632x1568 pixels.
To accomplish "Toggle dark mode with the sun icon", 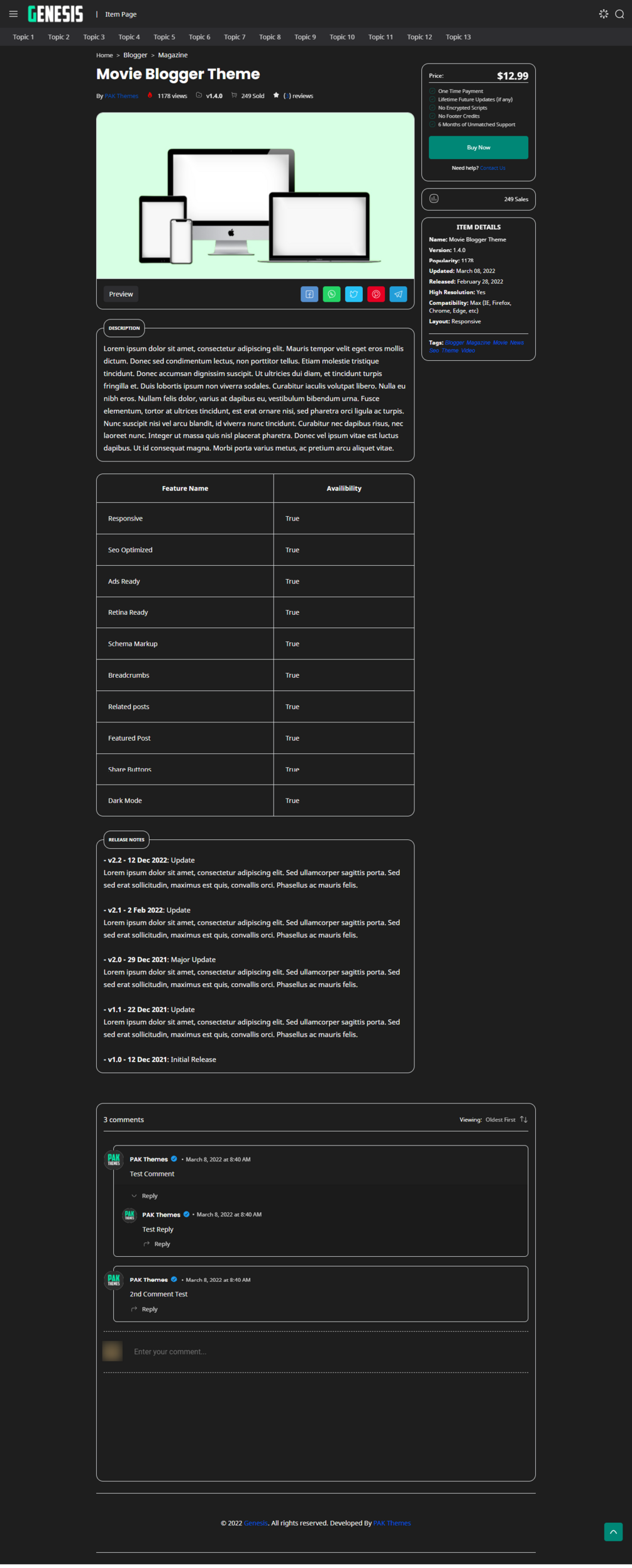I will click(604, 14).
